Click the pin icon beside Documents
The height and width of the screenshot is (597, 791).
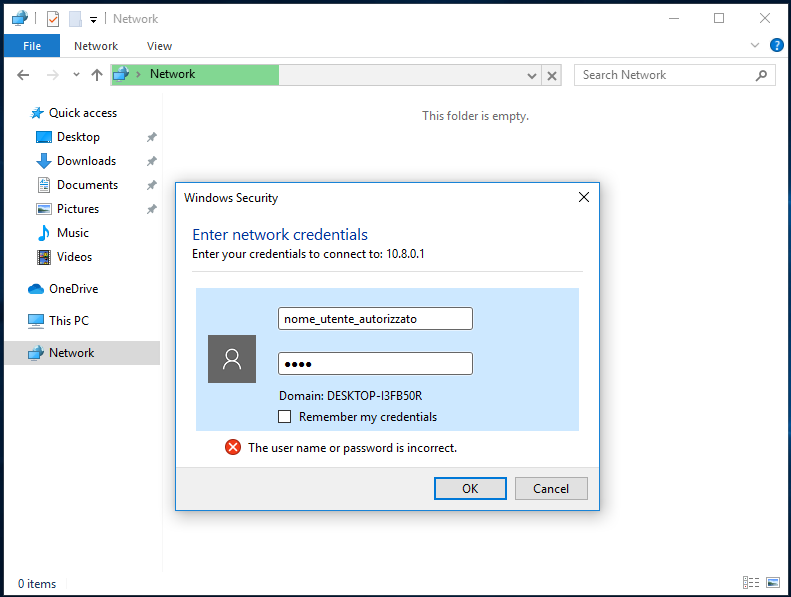[151, 185]
